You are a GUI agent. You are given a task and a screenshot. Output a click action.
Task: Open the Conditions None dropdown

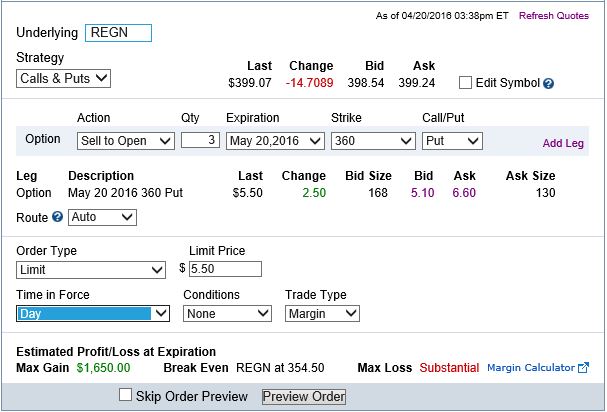click(227, 314)
